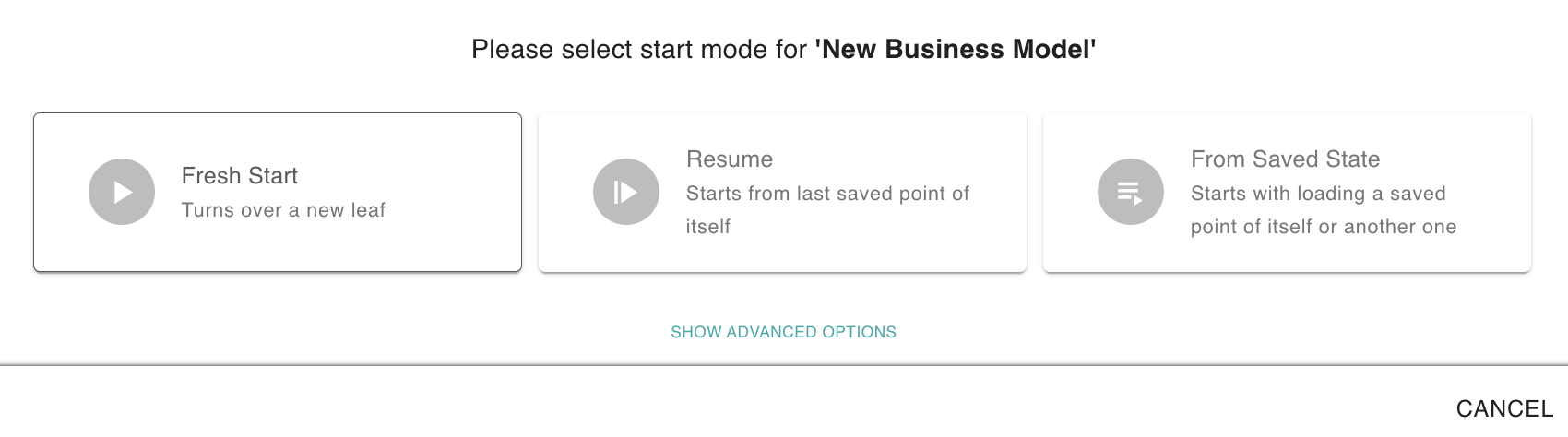This screenshot has width=1568, height=437.
Task: Click empty space right of Fresh Start text
Action: [452, 192]
